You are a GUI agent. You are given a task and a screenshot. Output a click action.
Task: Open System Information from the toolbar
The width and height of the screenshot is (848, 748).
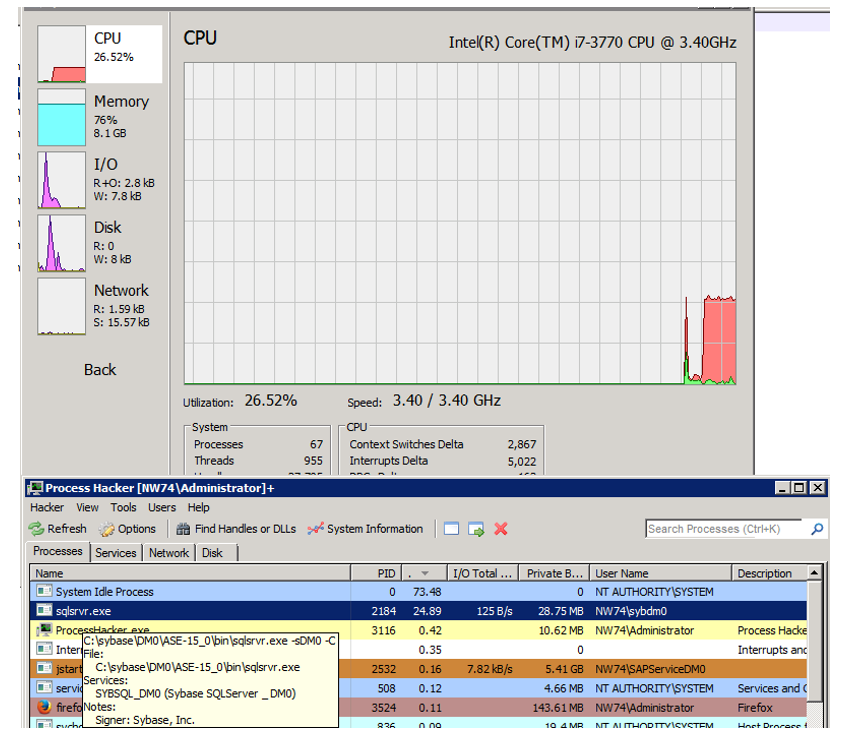tap(365, 529)
